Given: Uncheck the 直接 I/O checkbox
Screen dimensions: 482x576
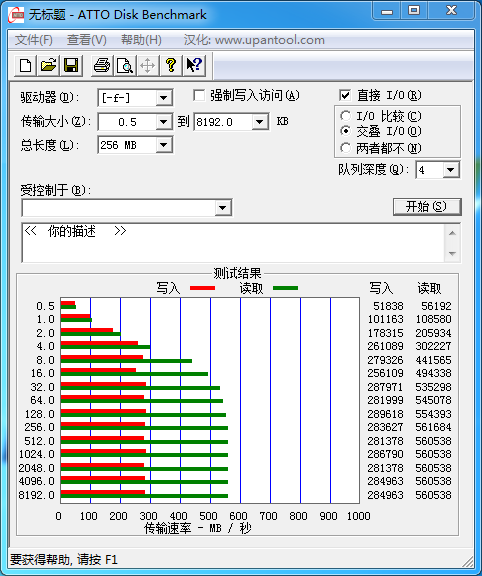Looking at the screenshot, I should click(345, 96).
